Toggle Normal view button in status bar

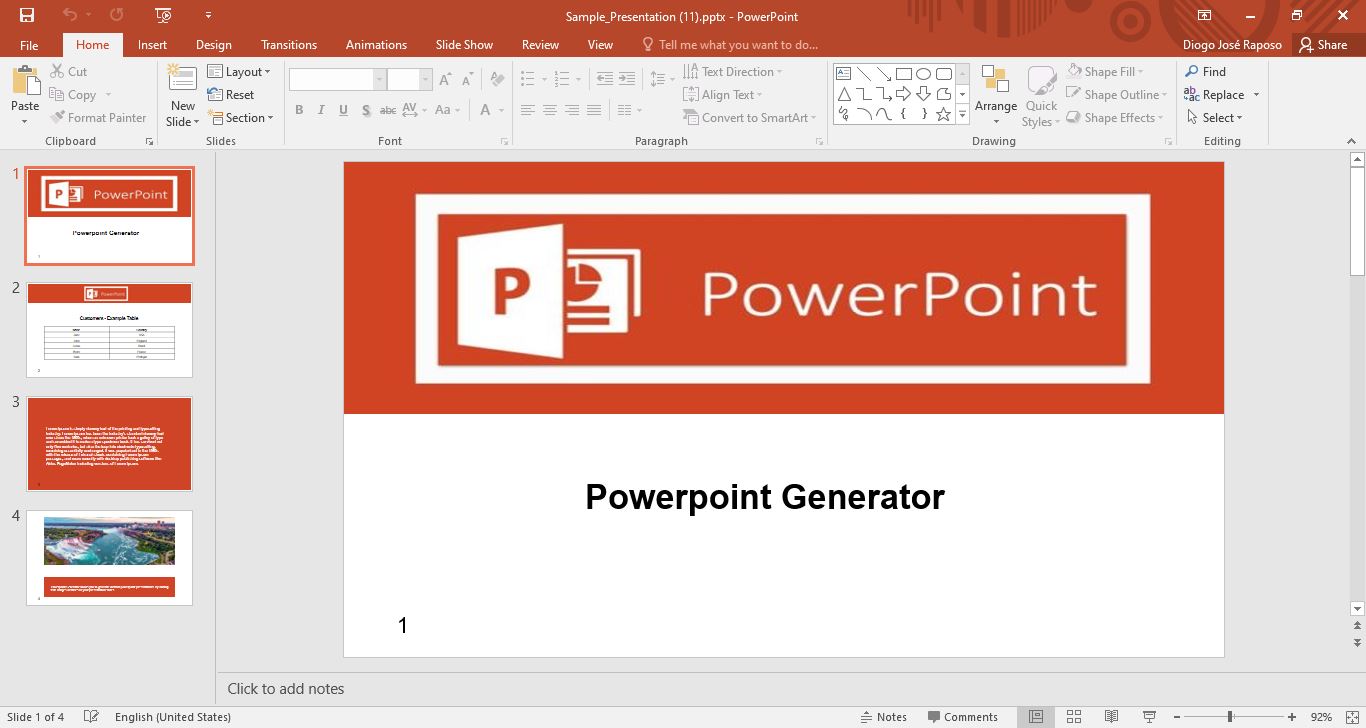1036,717
